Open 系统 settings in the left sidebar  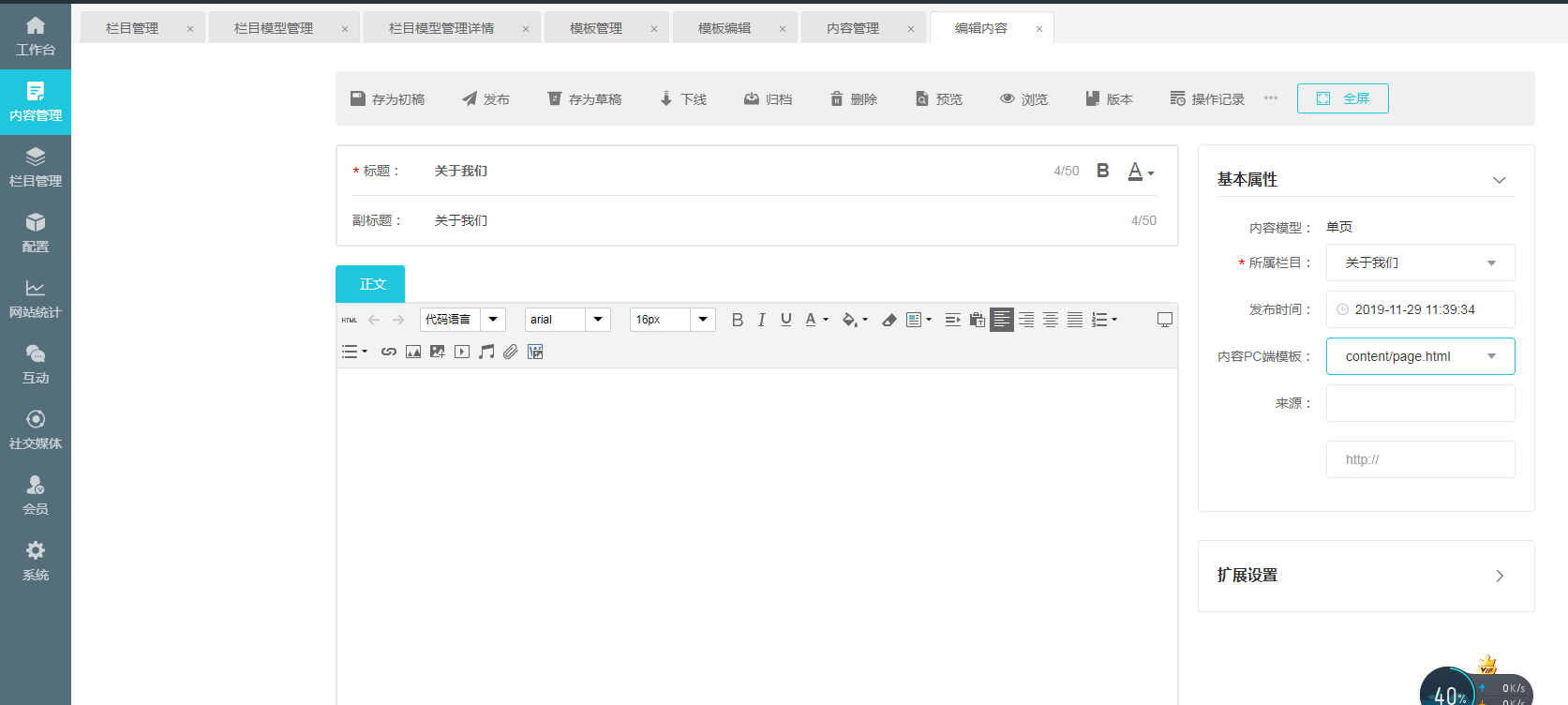(x=36, y=562)
